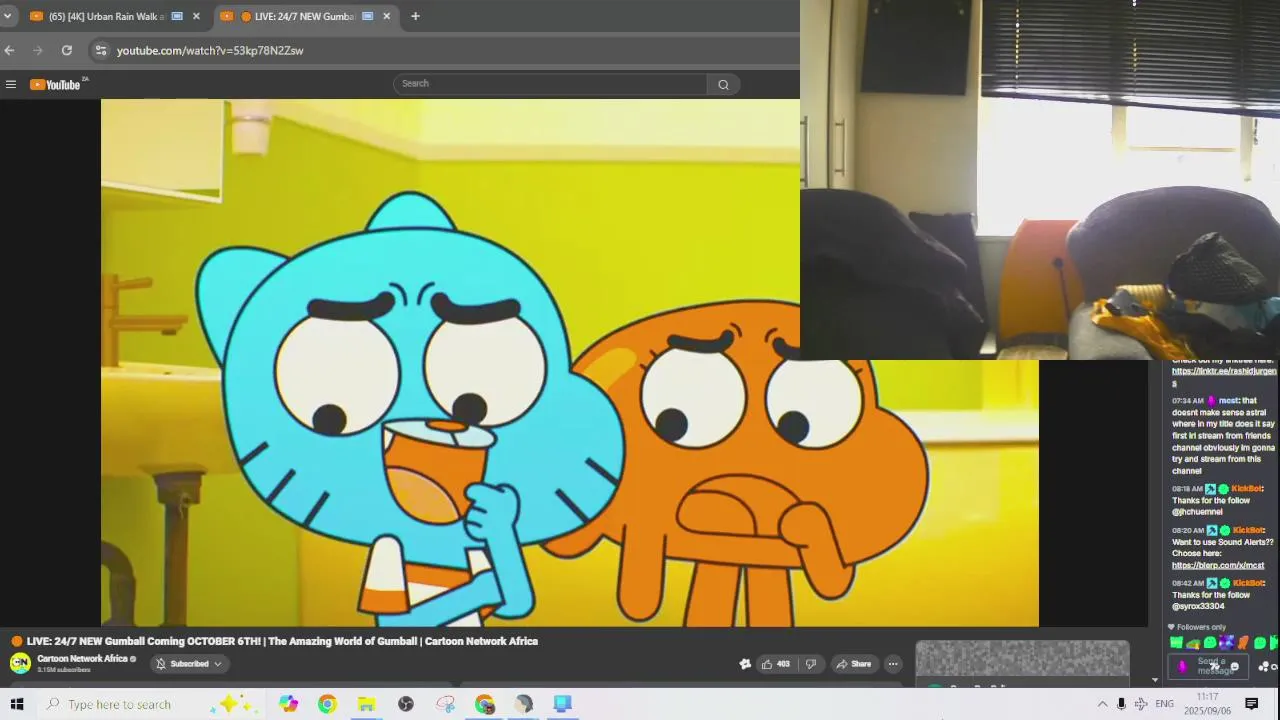1280x720 pixels.
Task: Switch to the LIVE 24/7 NEW Gumball tab
Action: click(304, 16)
